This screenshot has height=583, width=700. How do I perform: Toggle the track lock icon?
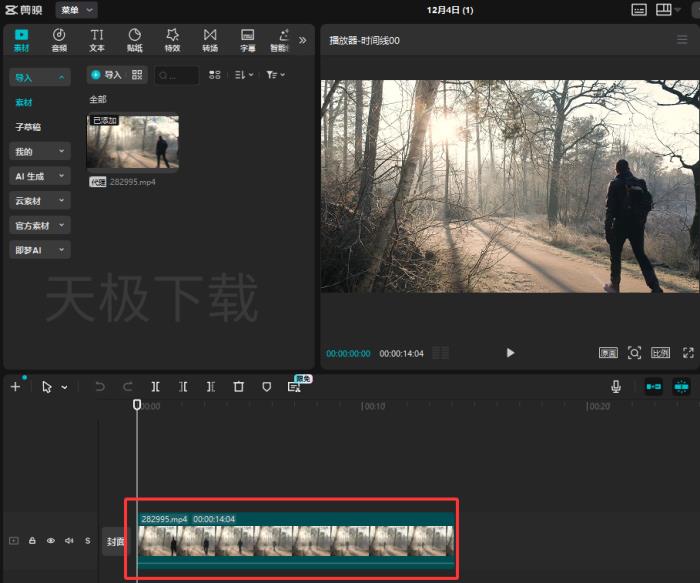[x=32, y=541]
